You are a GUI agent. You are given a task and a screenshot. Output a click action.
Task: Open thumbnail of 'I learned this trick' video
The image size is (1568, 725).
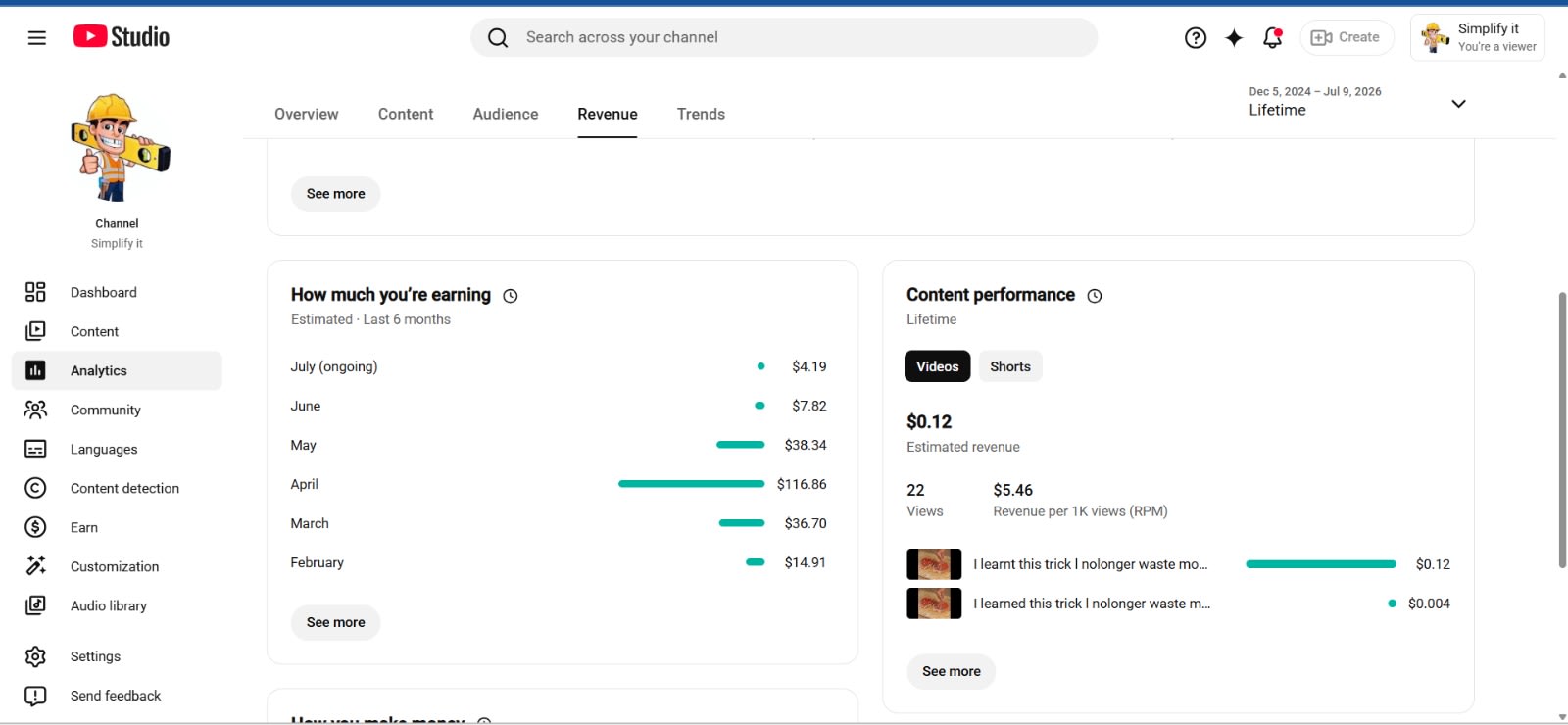pyautogui.click(x=934, y=604)
